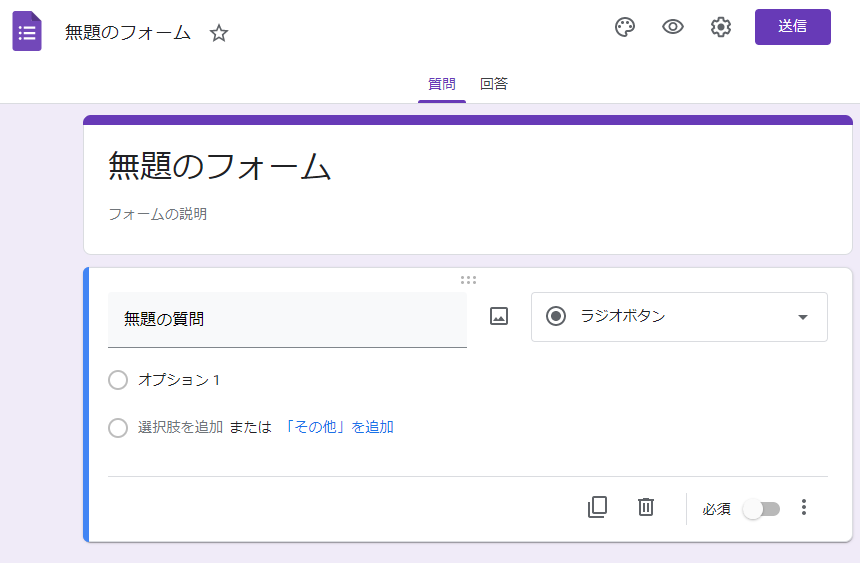Open form settings gear icon
Viewport: 860px width, 563px height.
point(721,27)
